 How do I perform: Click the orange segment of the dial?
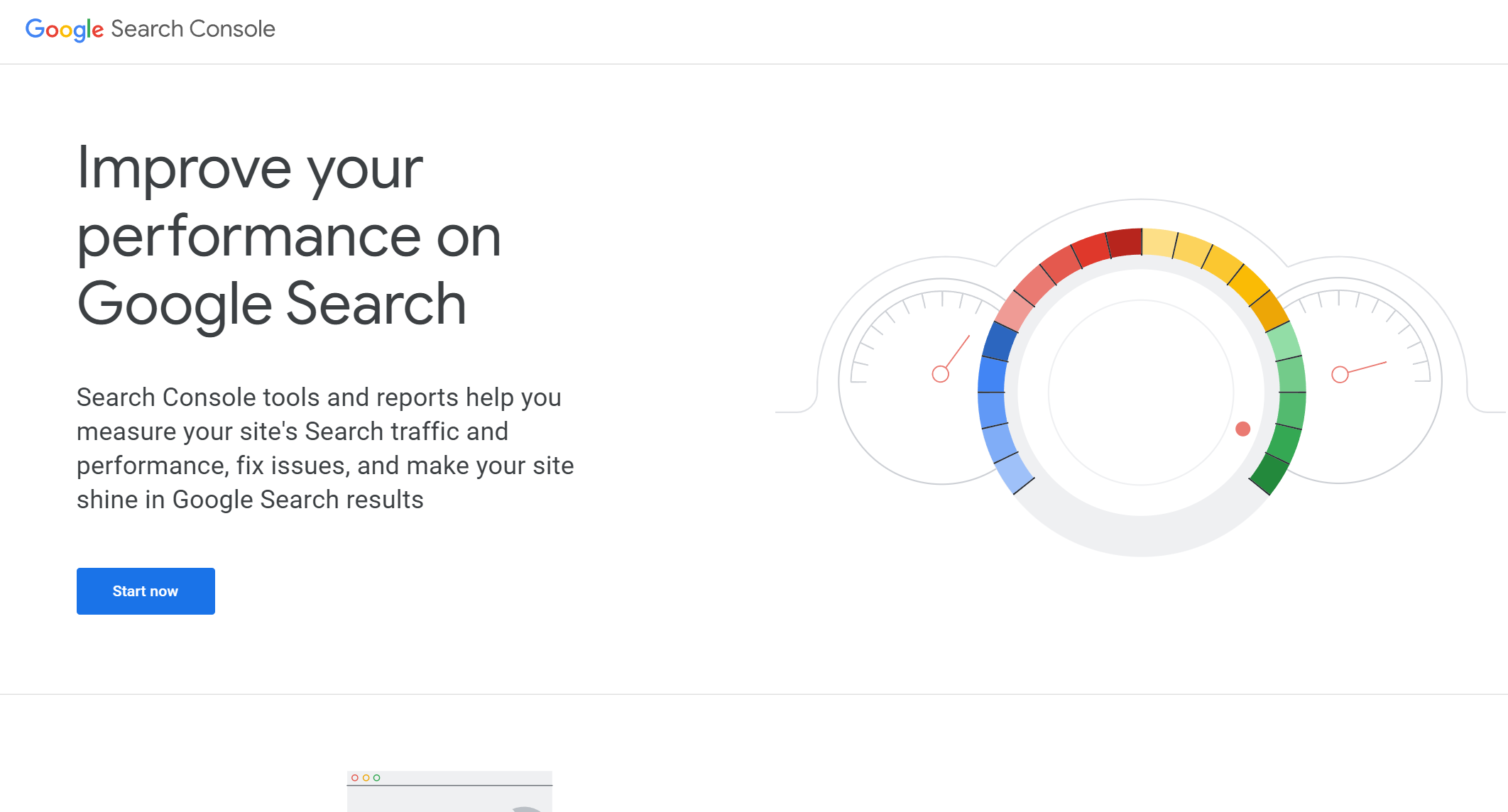pyautogui.click(x=1268, y=311)
